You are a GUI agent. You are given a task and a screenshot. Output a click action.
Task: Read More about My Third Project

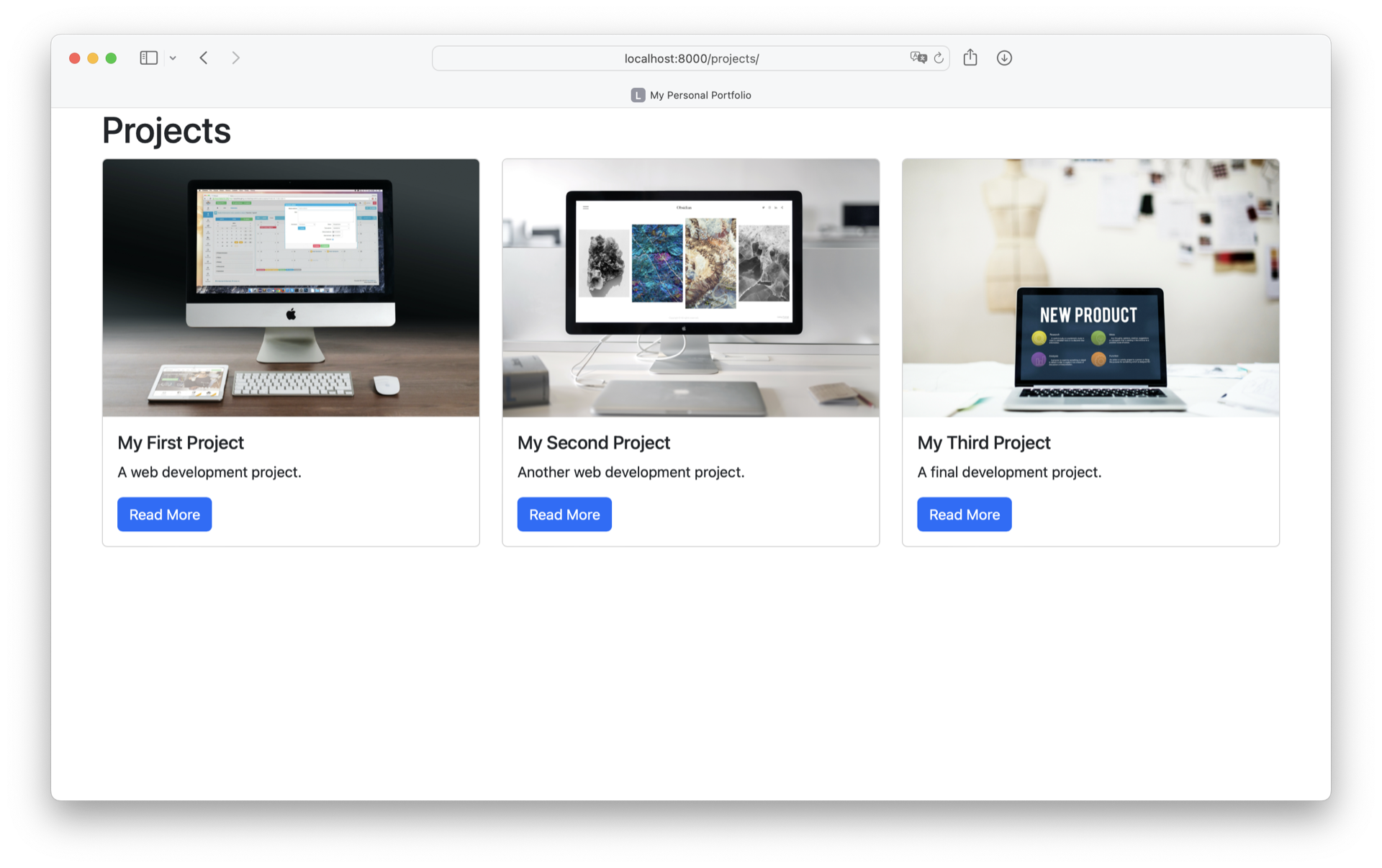point(964,514)
